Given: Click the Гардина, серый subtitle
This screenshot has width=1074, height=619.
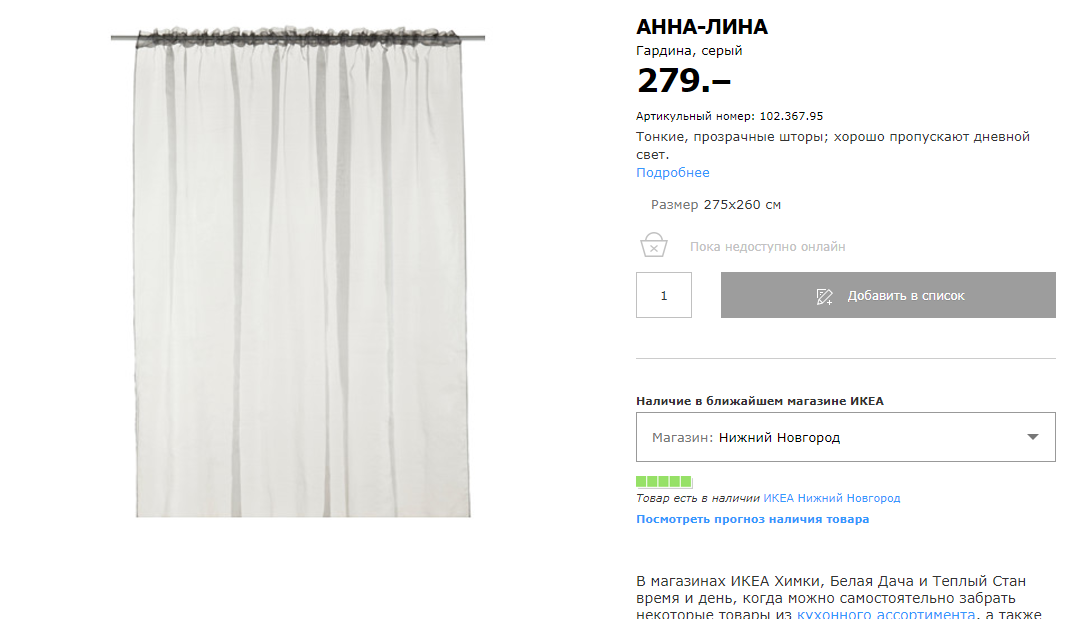Looking at the screenshot, I should tap(689, 51).
